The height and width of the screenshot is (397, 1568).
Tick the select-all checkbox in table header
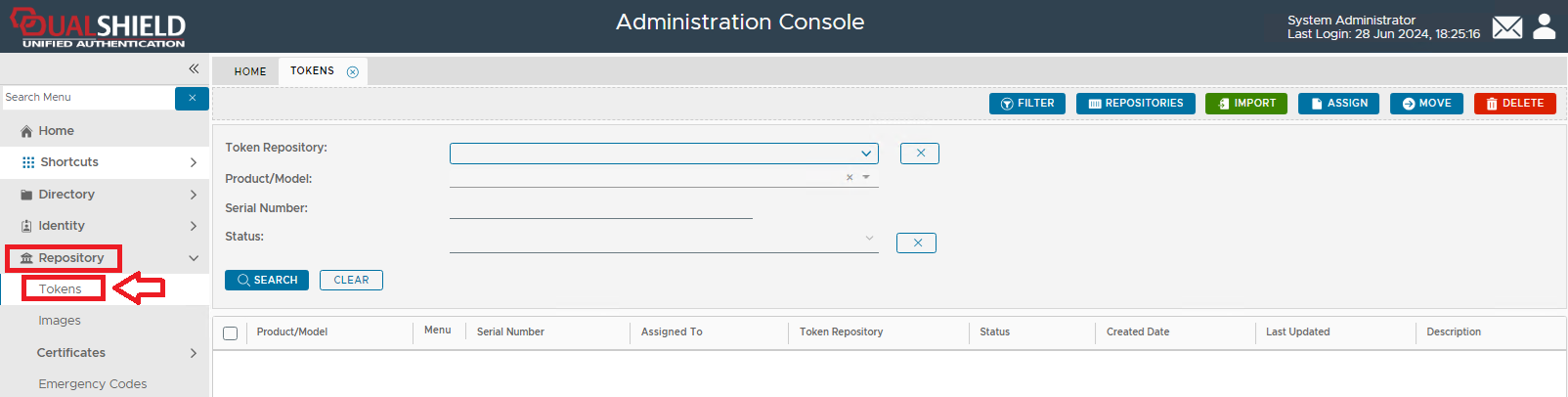[231, 333]
